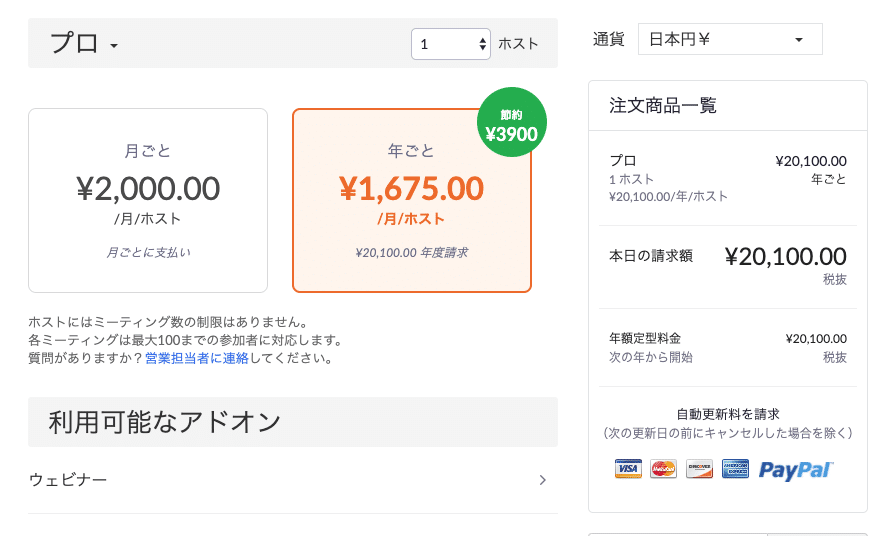Select the 月ごと ¥2,000.00 monthly plan

[x=148, y=201]
